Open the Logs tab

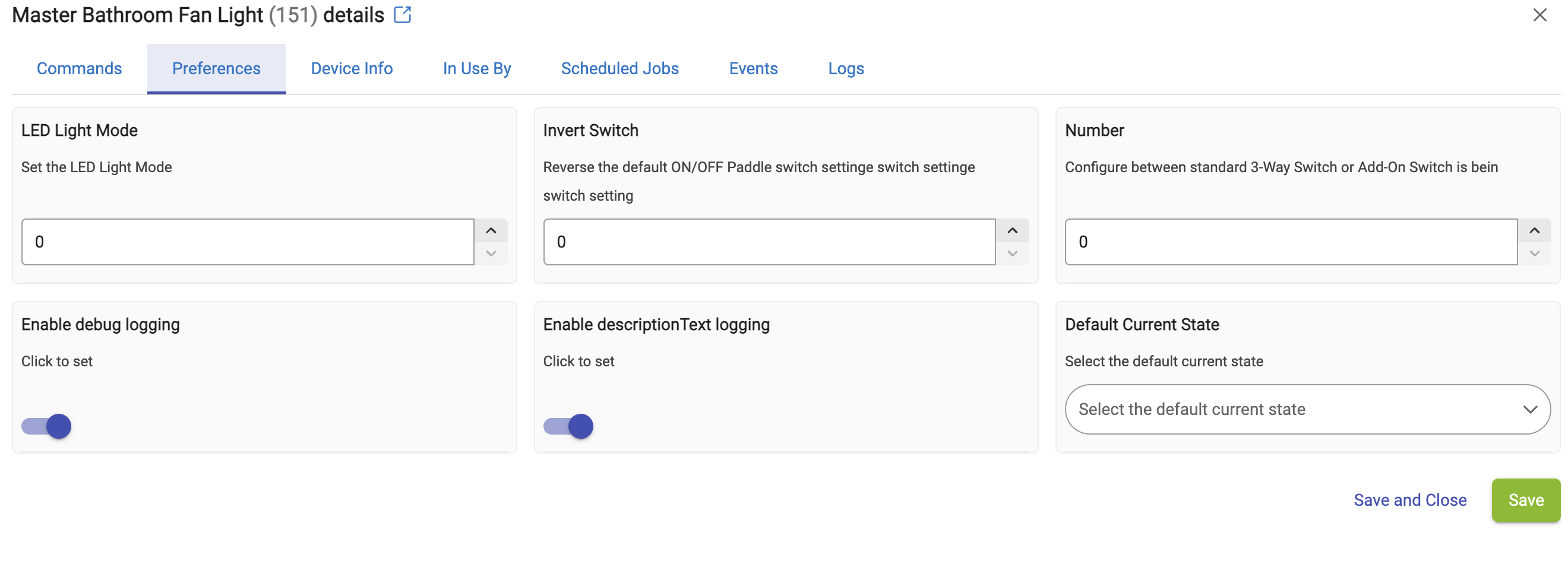[x=846, y=69]
